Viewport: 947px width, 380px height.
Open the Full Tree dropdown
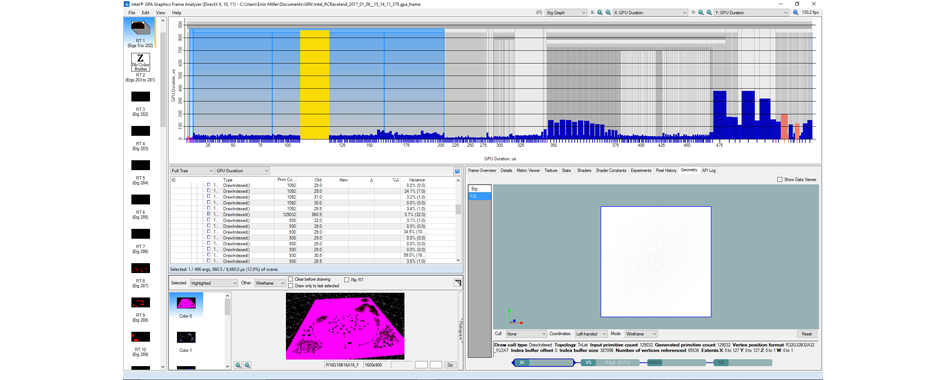192,171
